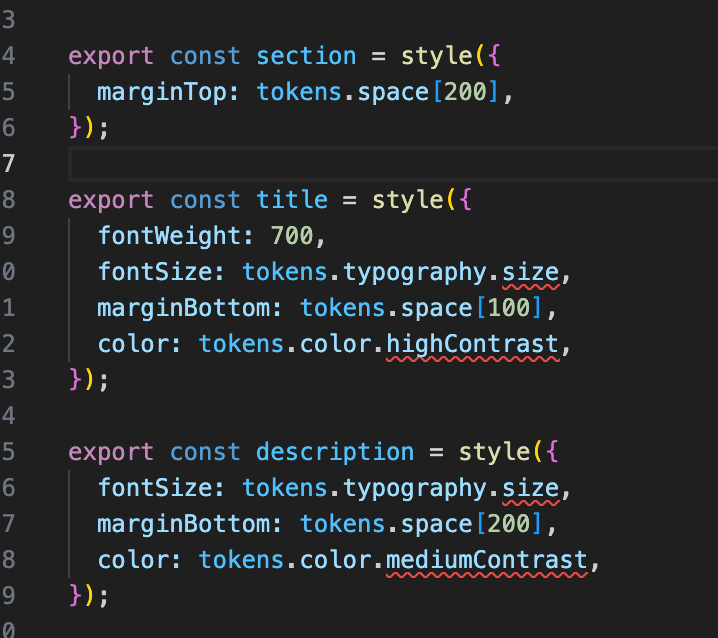Click the marginBottom property in title style
The image size is (718, 638).
point(184,308)
